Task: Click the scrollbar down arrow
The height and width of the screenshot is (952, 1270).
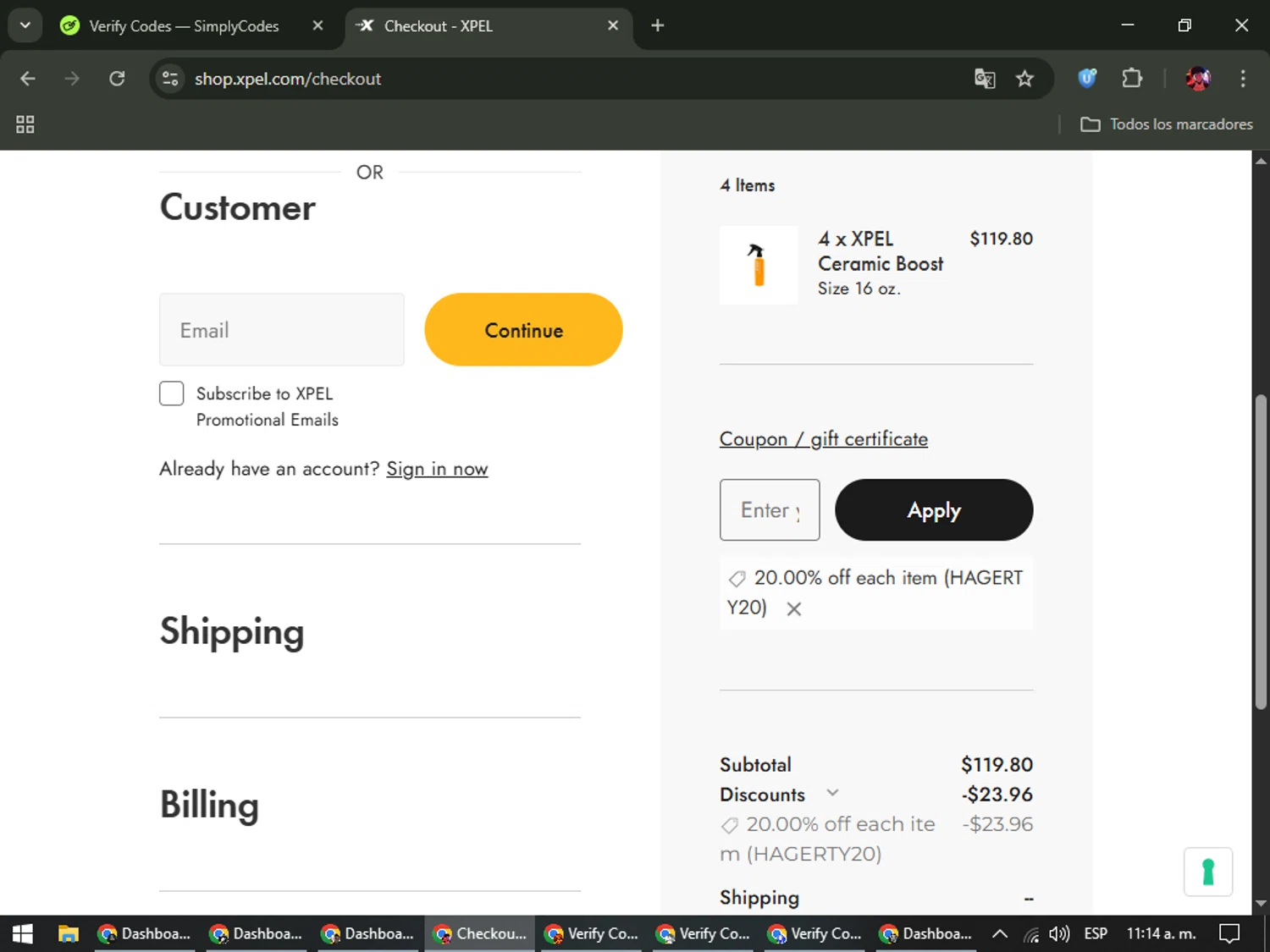Action: tap(1261, 904)
